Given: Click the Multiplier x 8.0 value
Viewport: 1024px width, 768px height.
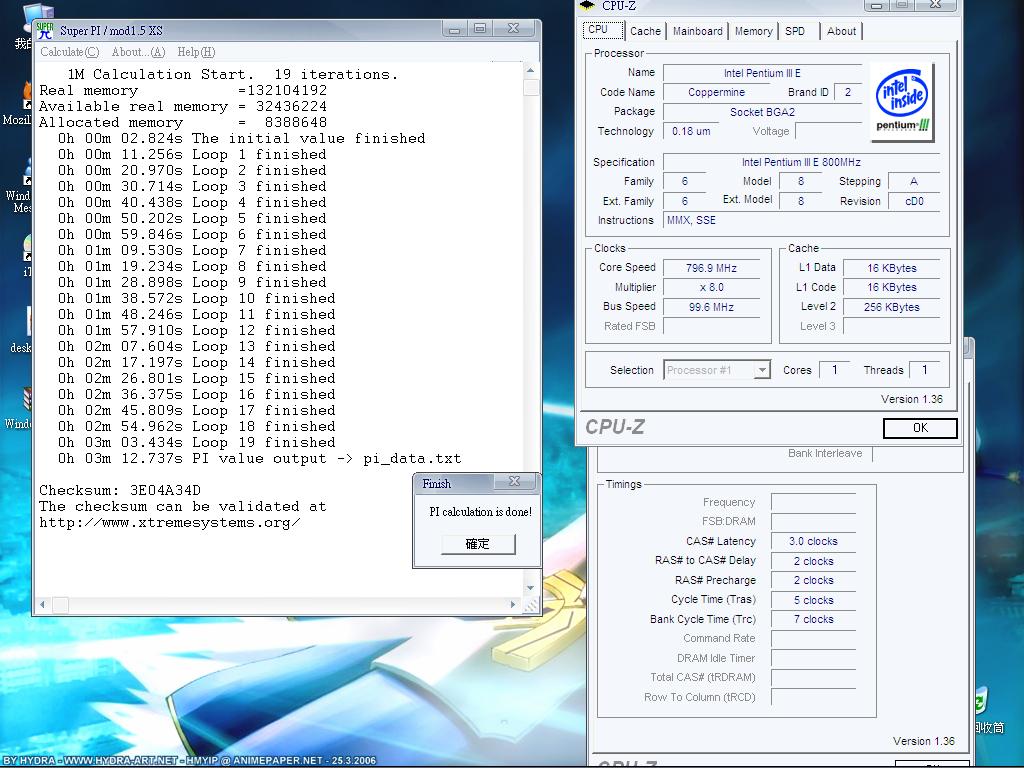Looking at the screenshot, I should coord(711,287).
